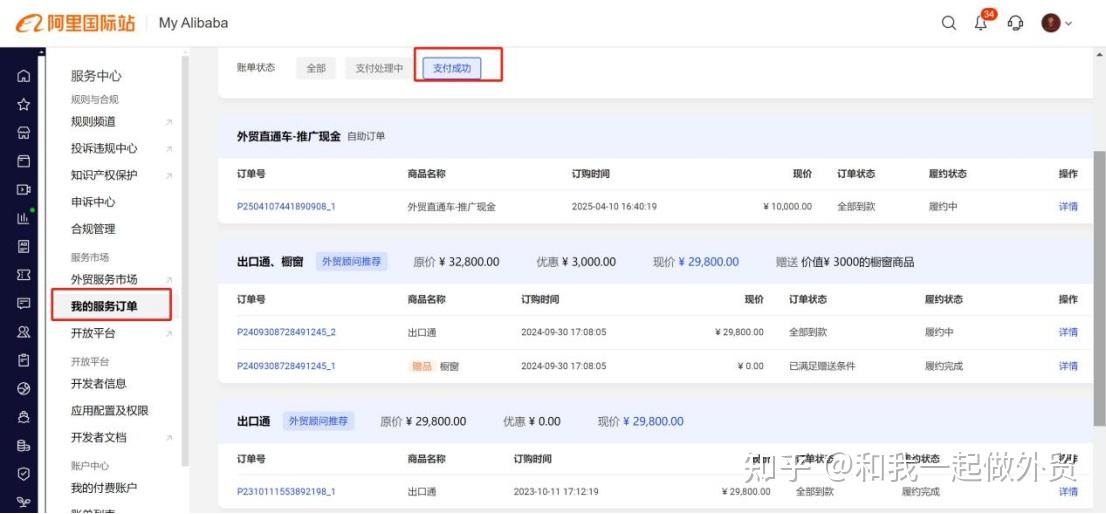Click the star favorites icon in sidebar
Image resolution: width=1106 pixels, height=514 pixels.
pos(23,104)
